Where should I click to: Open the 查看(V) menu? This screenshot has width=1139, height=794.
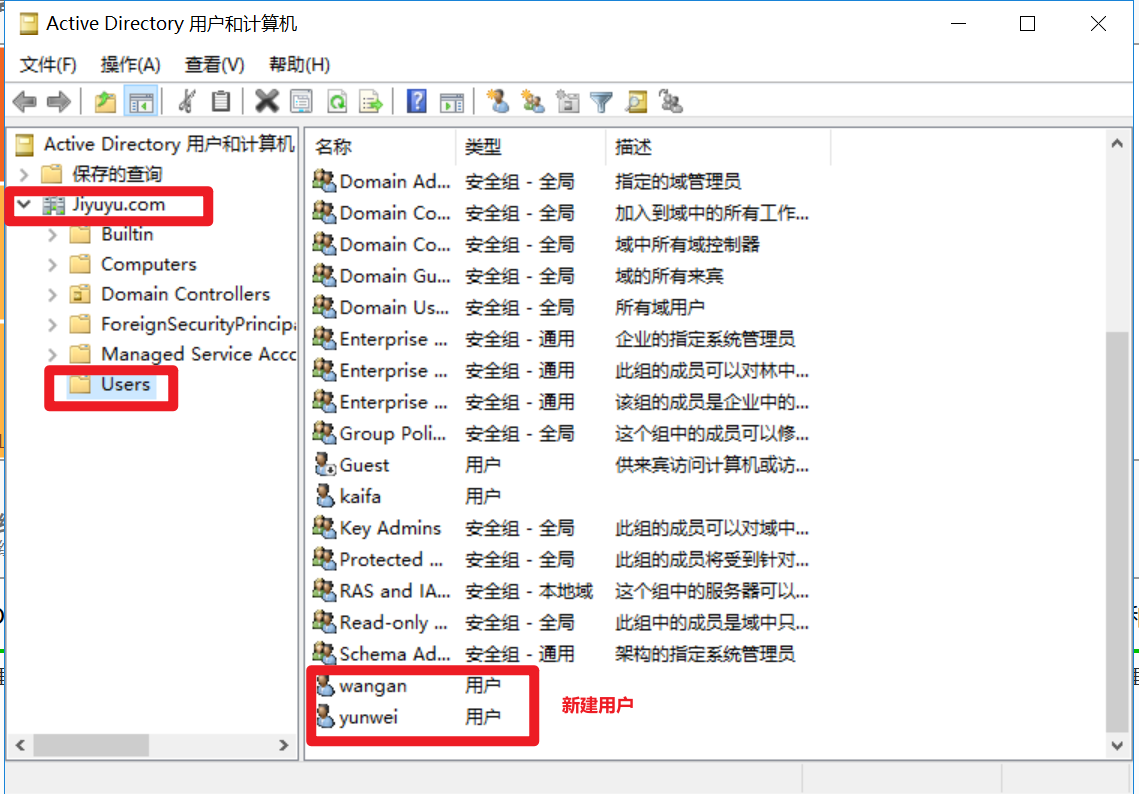coord(214,65)
